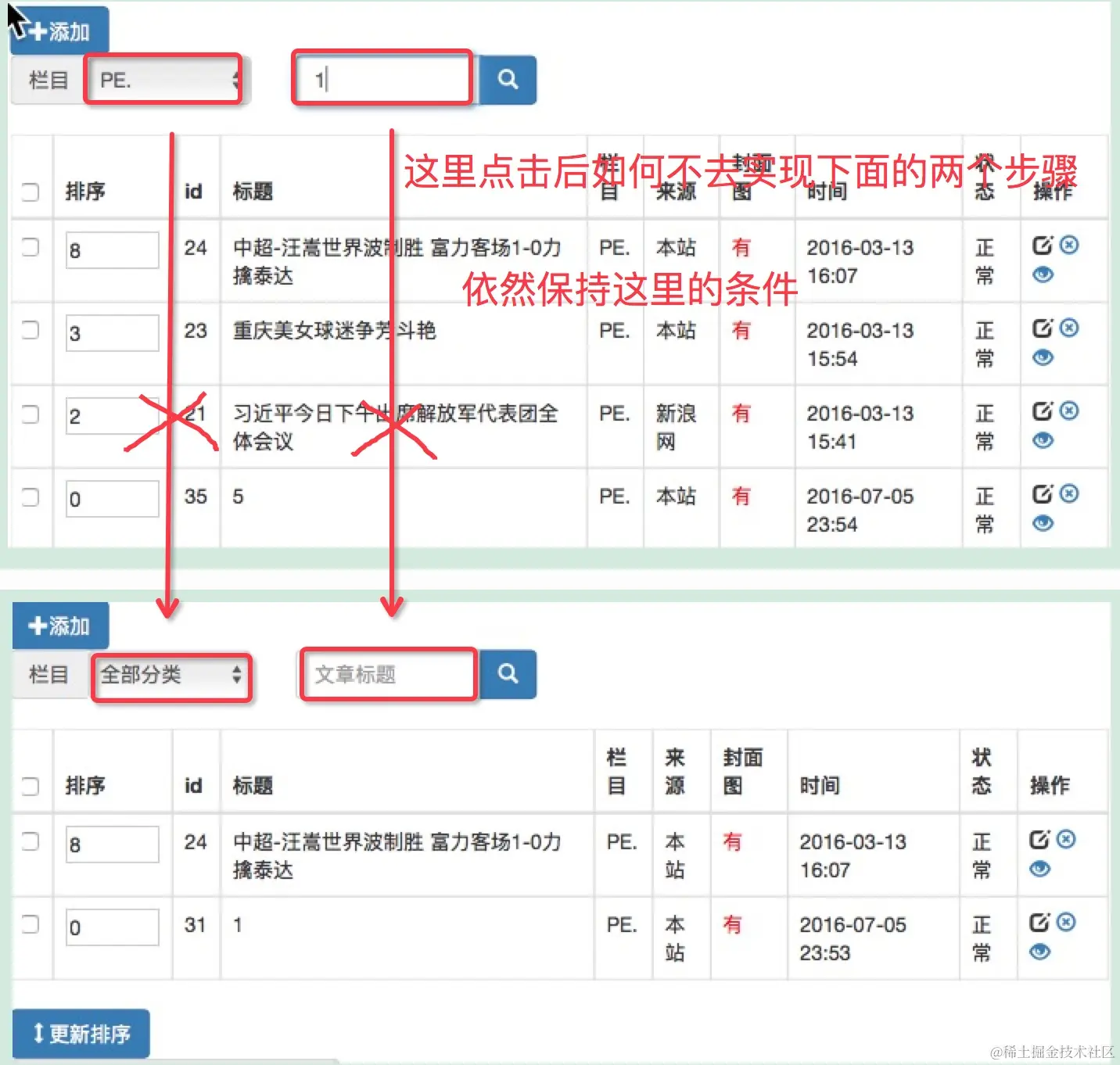Check the row with id 35
The height and width of the screenshot is (1065, 1120).
pyautogui.click(x=31, y=497)
